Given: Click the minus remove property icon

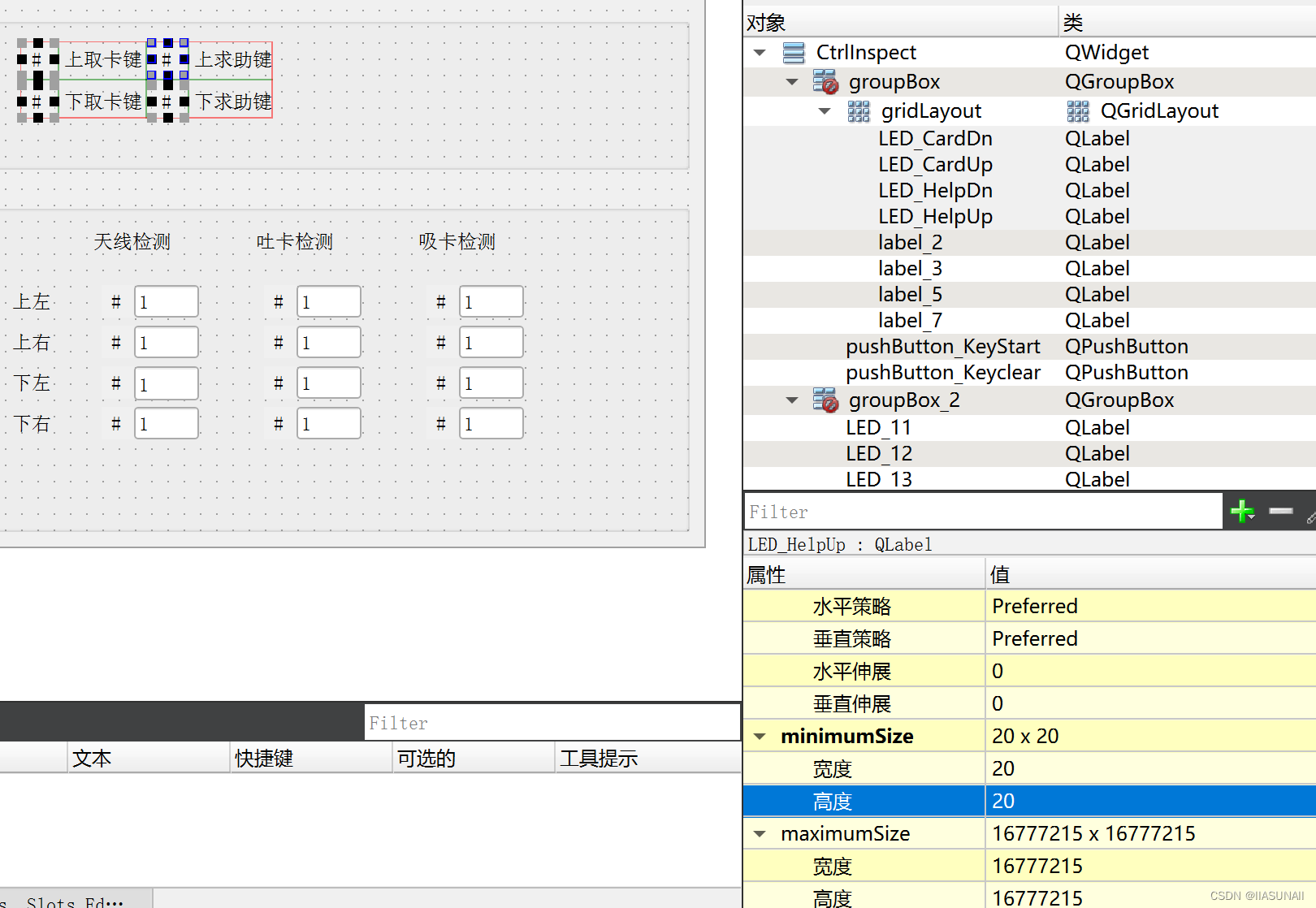Looking at the screenshot, I should (1281, 511).
